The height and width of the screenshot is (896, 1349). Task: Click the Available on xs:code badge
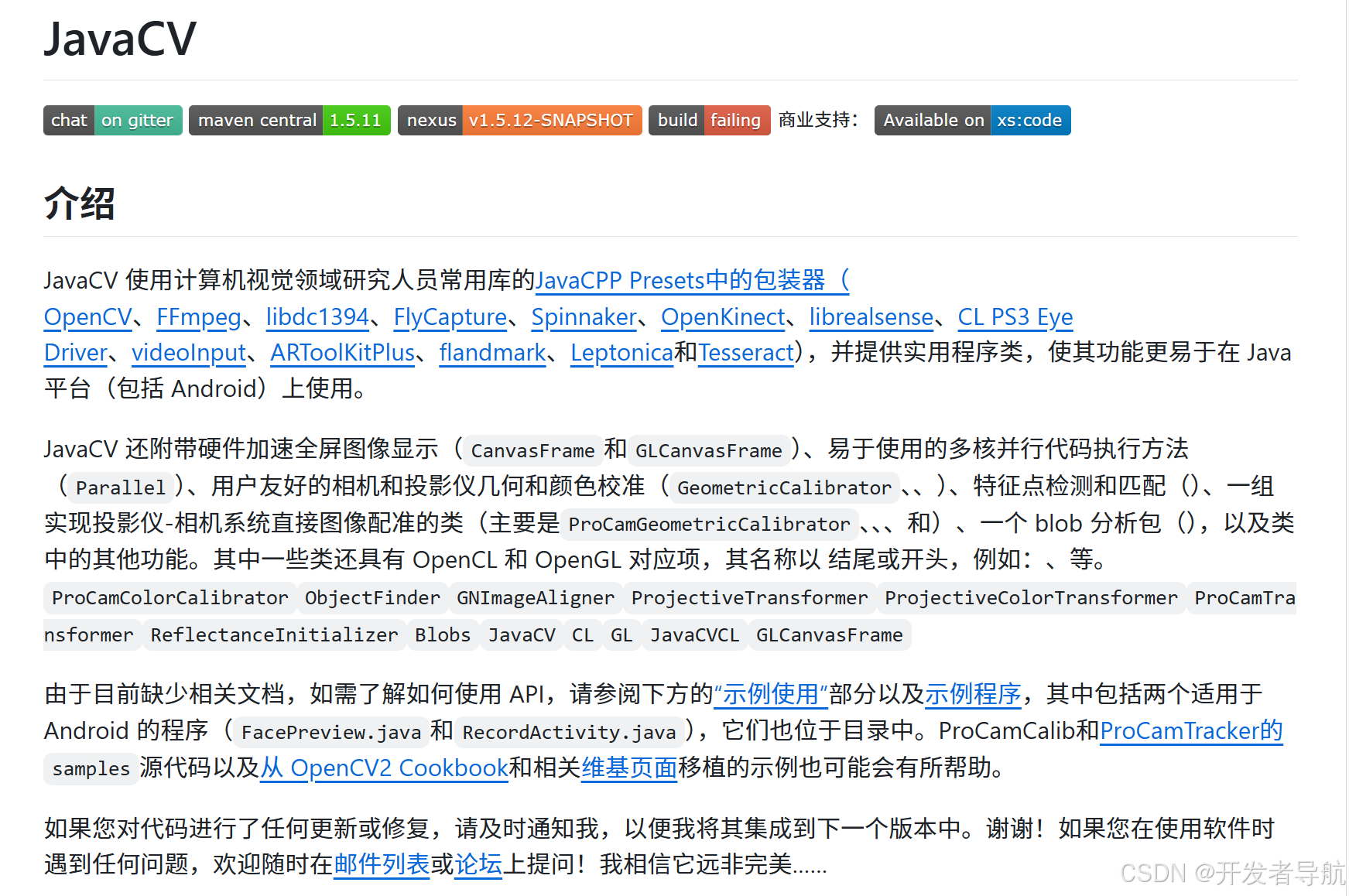(971, 120)
